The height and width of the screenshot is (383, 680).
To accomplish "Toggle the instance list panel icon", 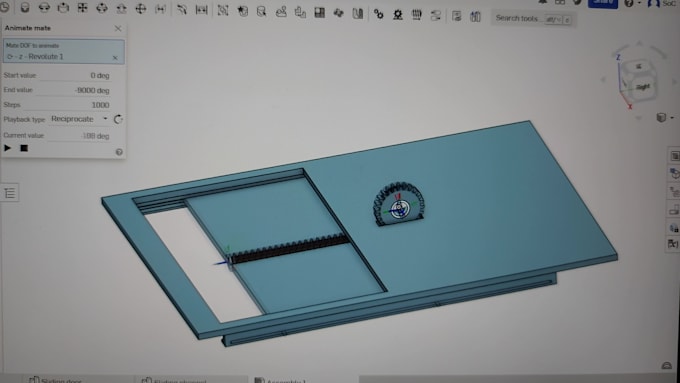I will [10, 193].
